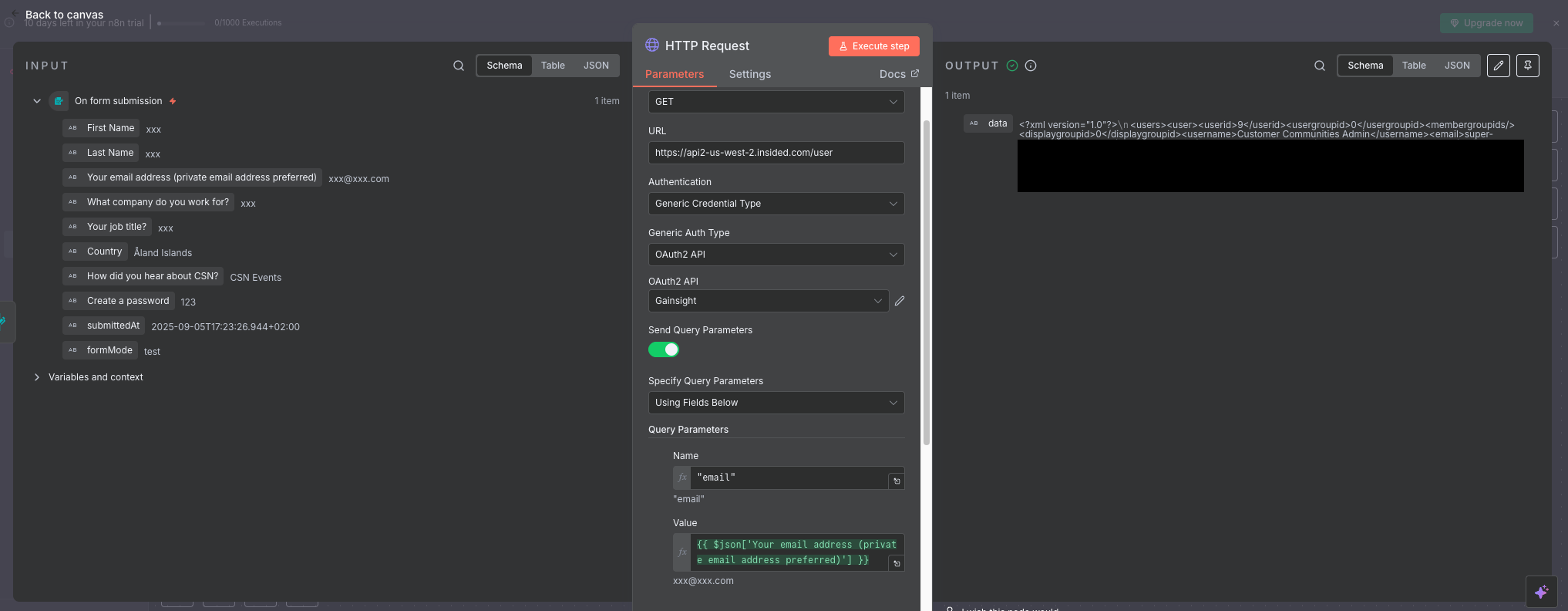Click the edit output pencil button
Screen dimensions: 1568x611
click(1499, 66)
